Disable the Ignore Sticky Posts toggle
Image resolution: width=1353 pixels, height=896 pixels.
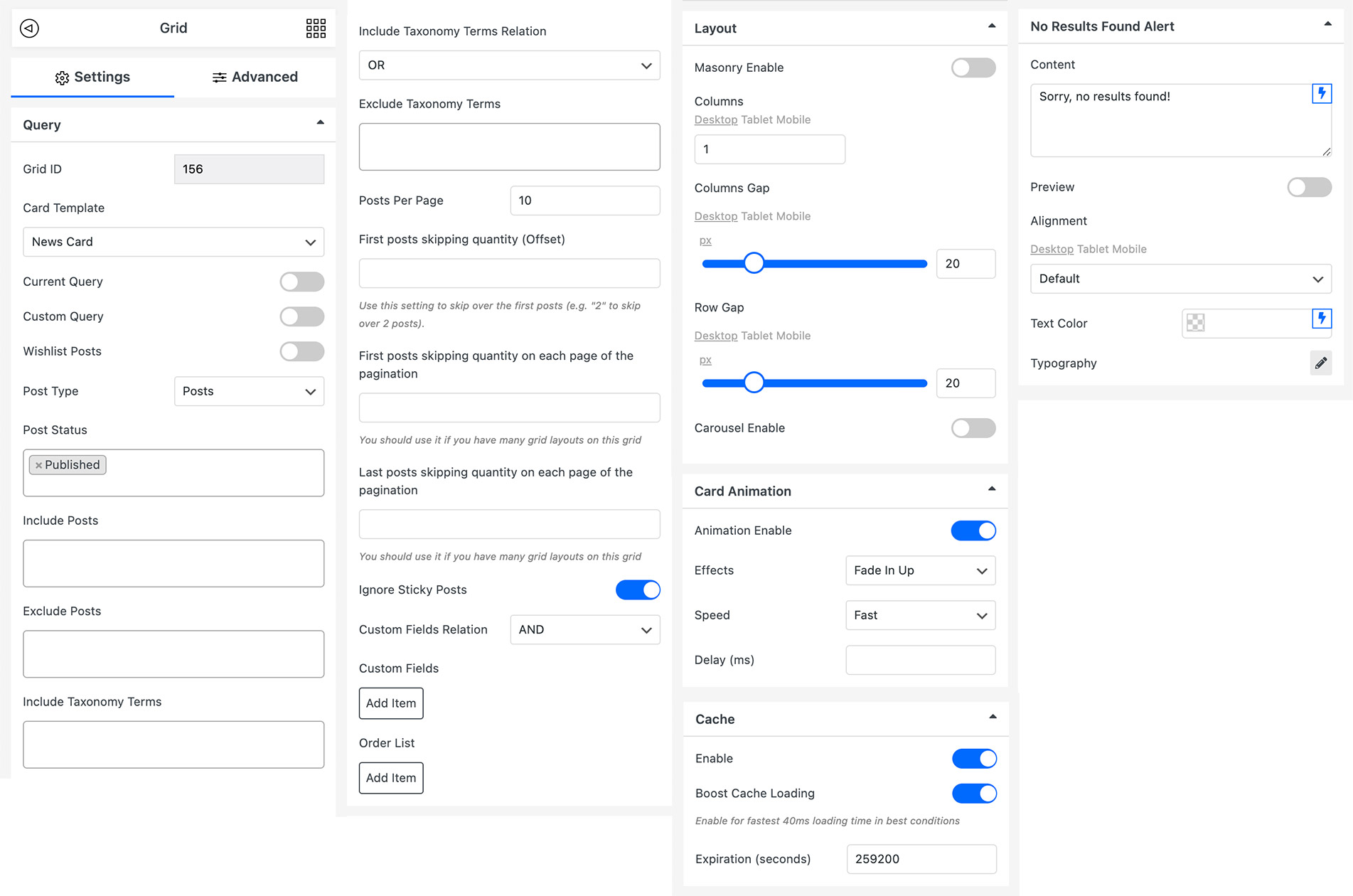[x=638, y=590]
